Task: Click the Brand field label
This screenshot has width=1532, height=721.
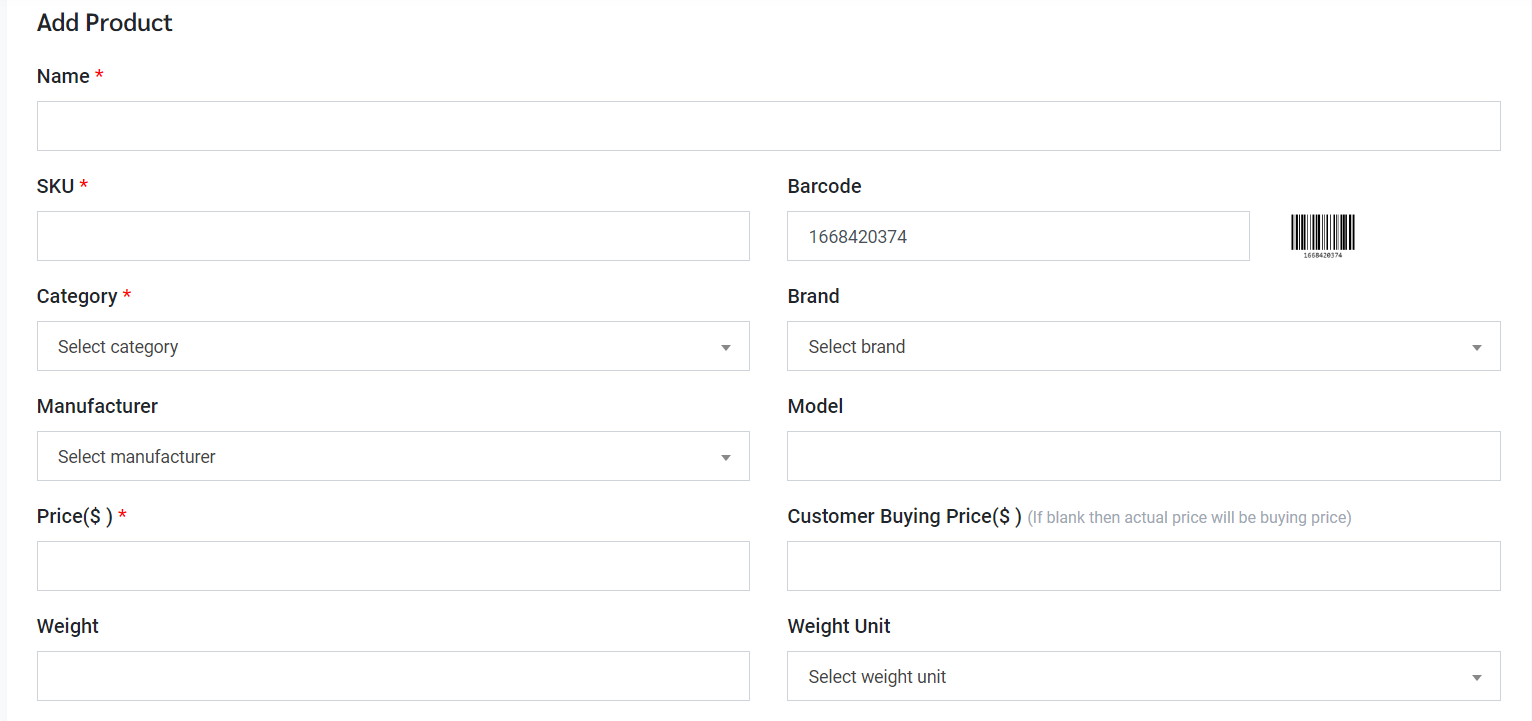Action: (813, 296)
